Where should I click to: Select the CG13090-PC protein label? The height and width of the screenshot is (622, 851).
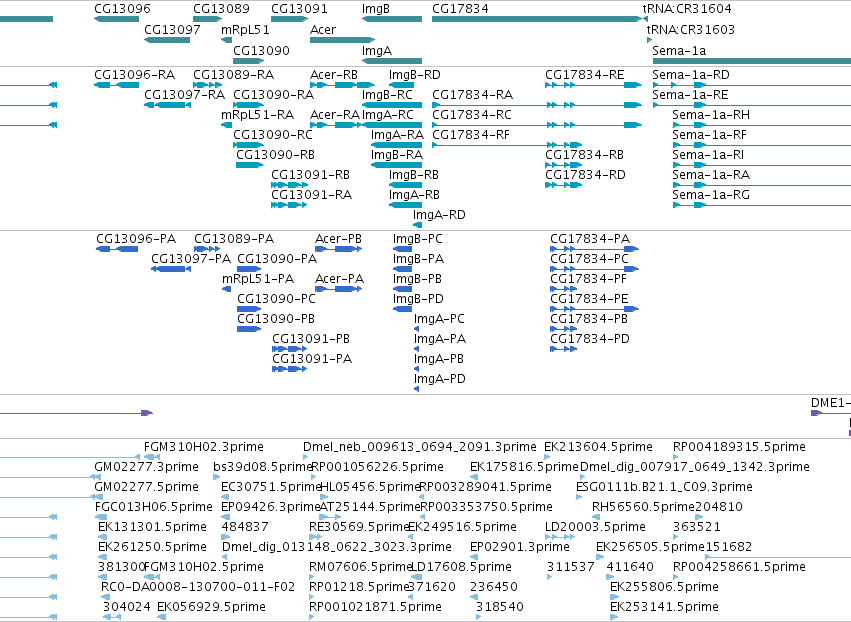coord(276,299)
